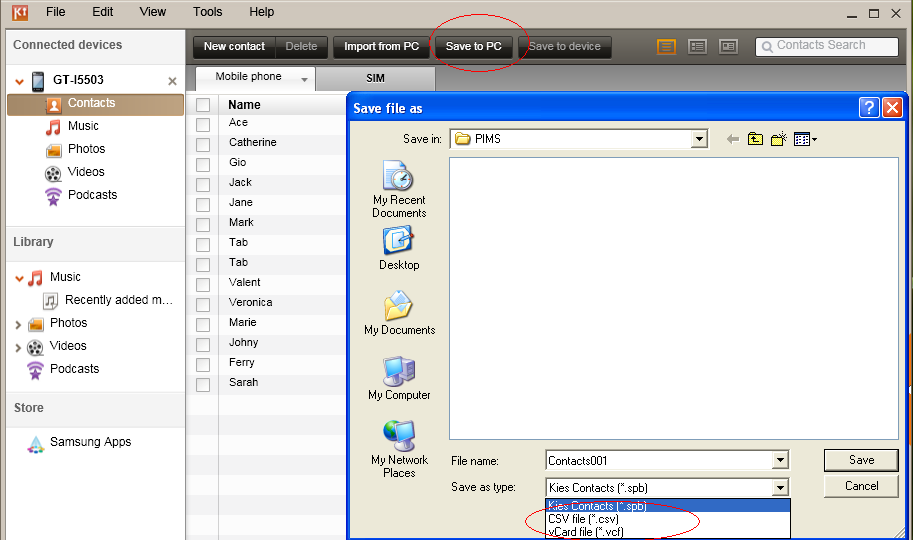This screenshot has width=913, height=540.
Task: Click the Save dialog help question icon
Action: (869, 108)
